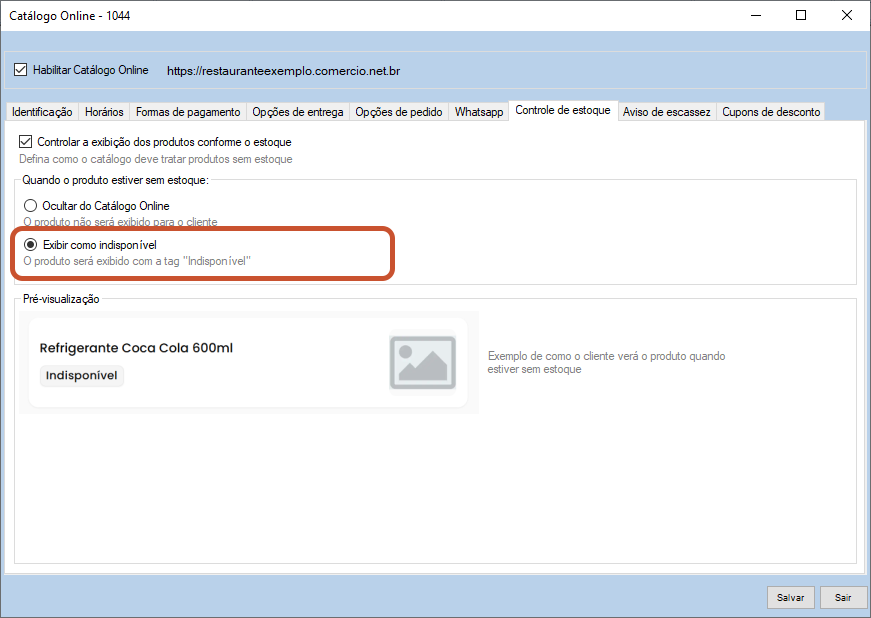
Task: Click the product image placeholder icon
Action: 423,362
